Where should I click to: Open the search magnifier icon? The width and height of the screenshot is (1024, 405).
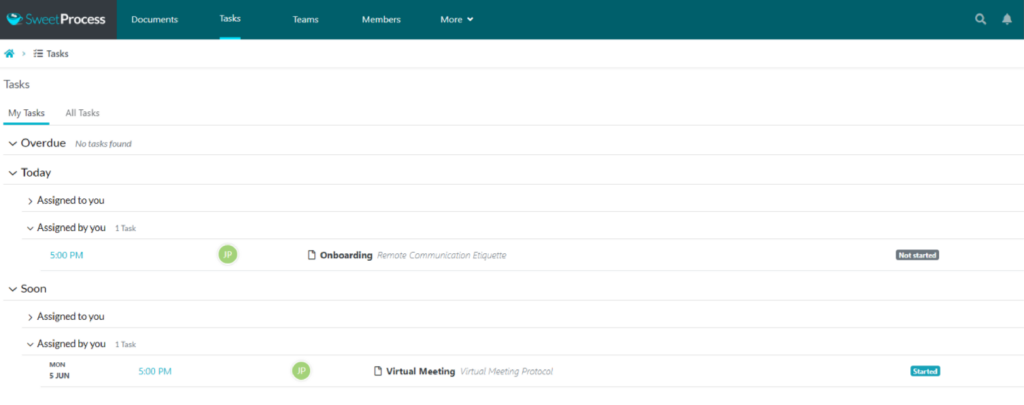(x=980, y=19)
